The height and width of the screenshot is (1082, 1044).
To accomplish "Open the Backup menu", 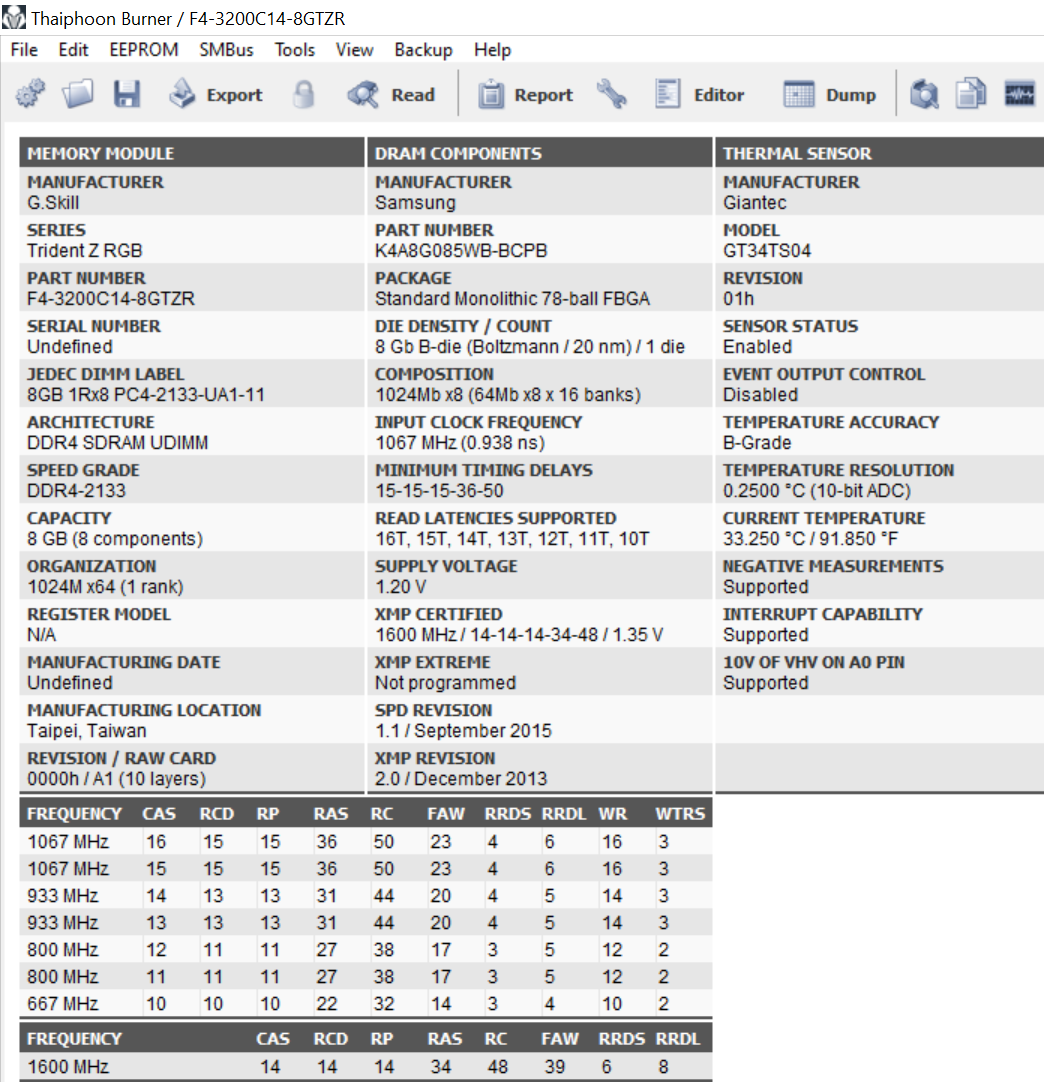I will [423, 50].
